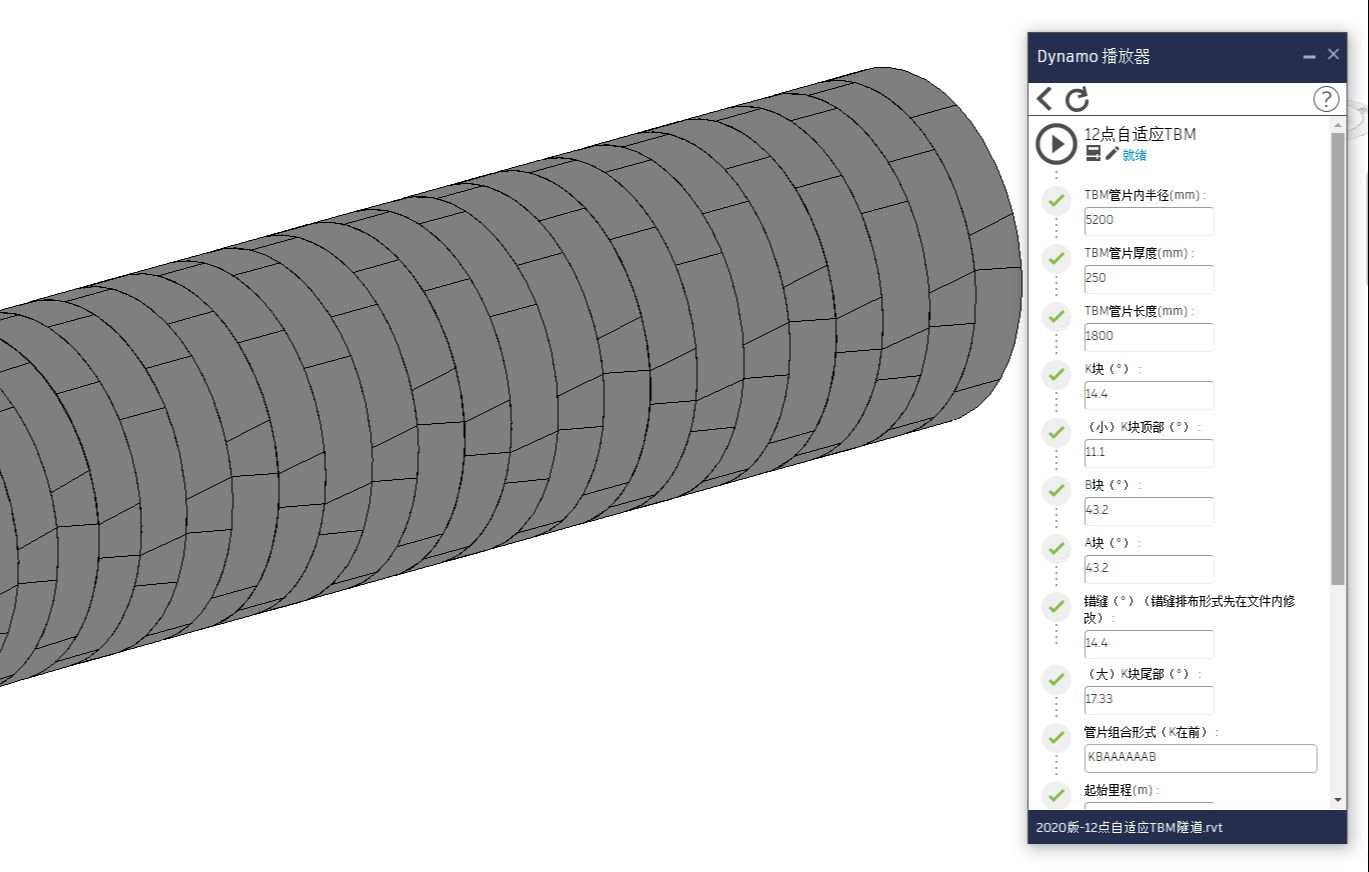This screenshot has height=872, width=1369.
Task: Open Dynamo Player help via question mark icon
Action: tap(1325, 99)
